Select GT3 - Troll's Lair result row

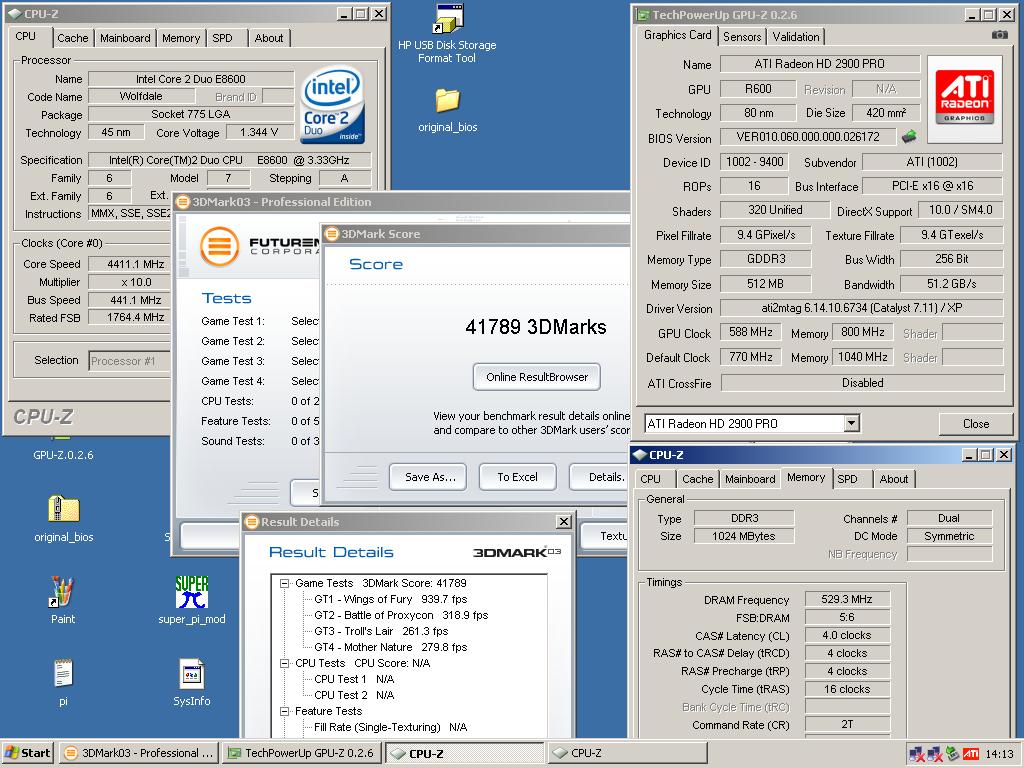click(x=381, y=631)
